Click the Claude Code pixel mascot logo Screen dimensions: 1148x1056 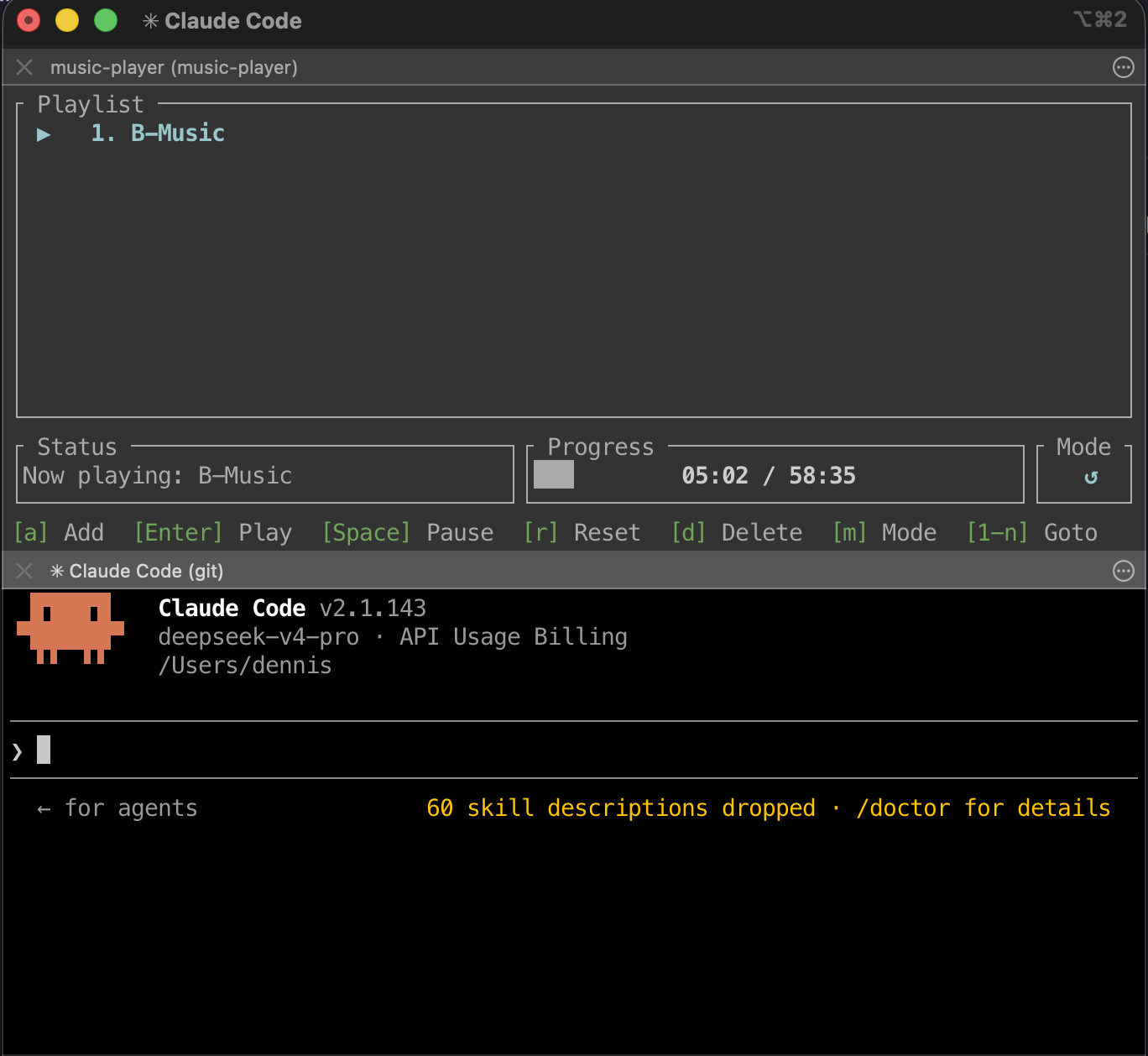point(70,629)
